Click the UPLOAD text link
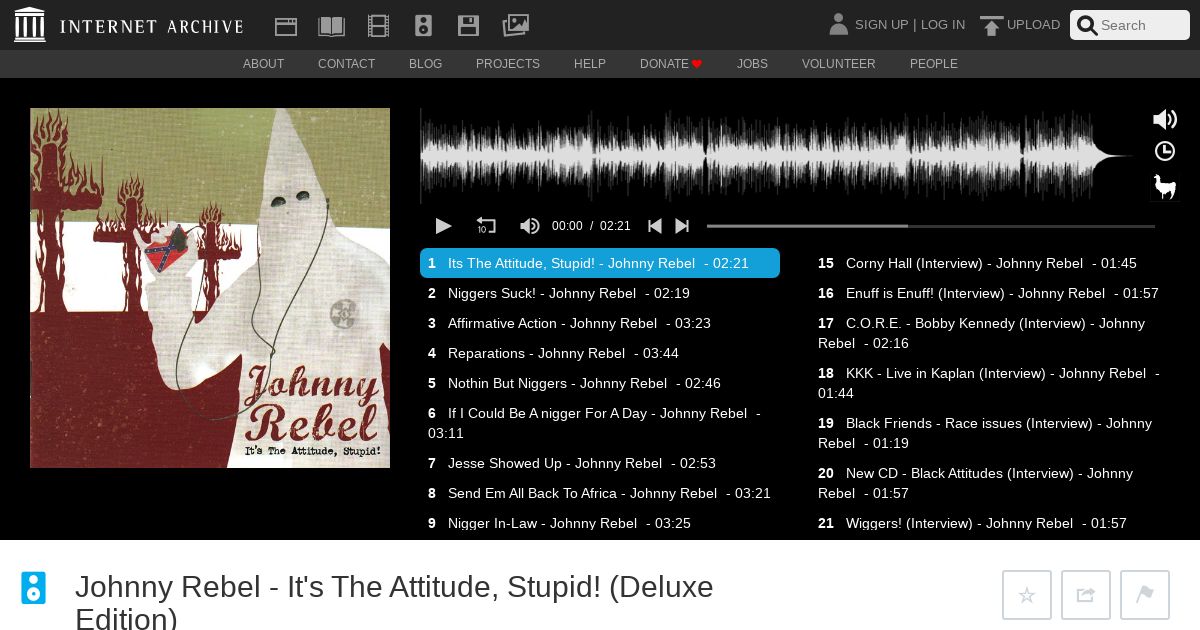The image size is (1200, 630). (x=1033, y=25)
